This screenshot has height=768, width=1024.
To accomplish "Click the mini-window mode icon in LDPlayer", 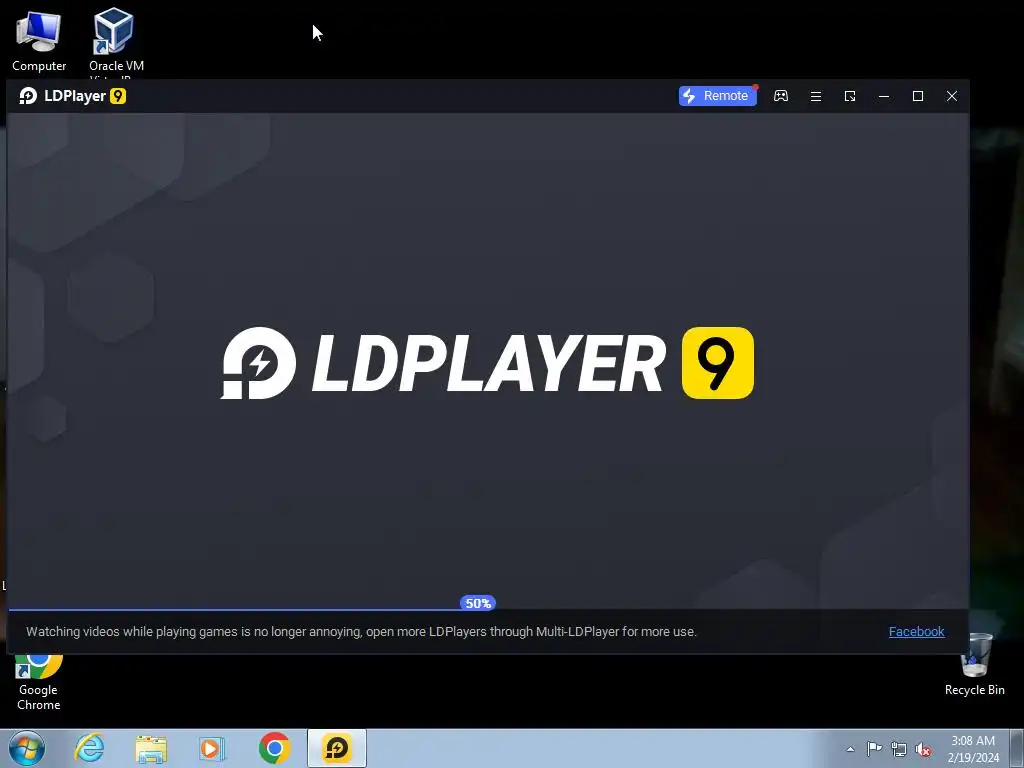I will tap(850, 96).
